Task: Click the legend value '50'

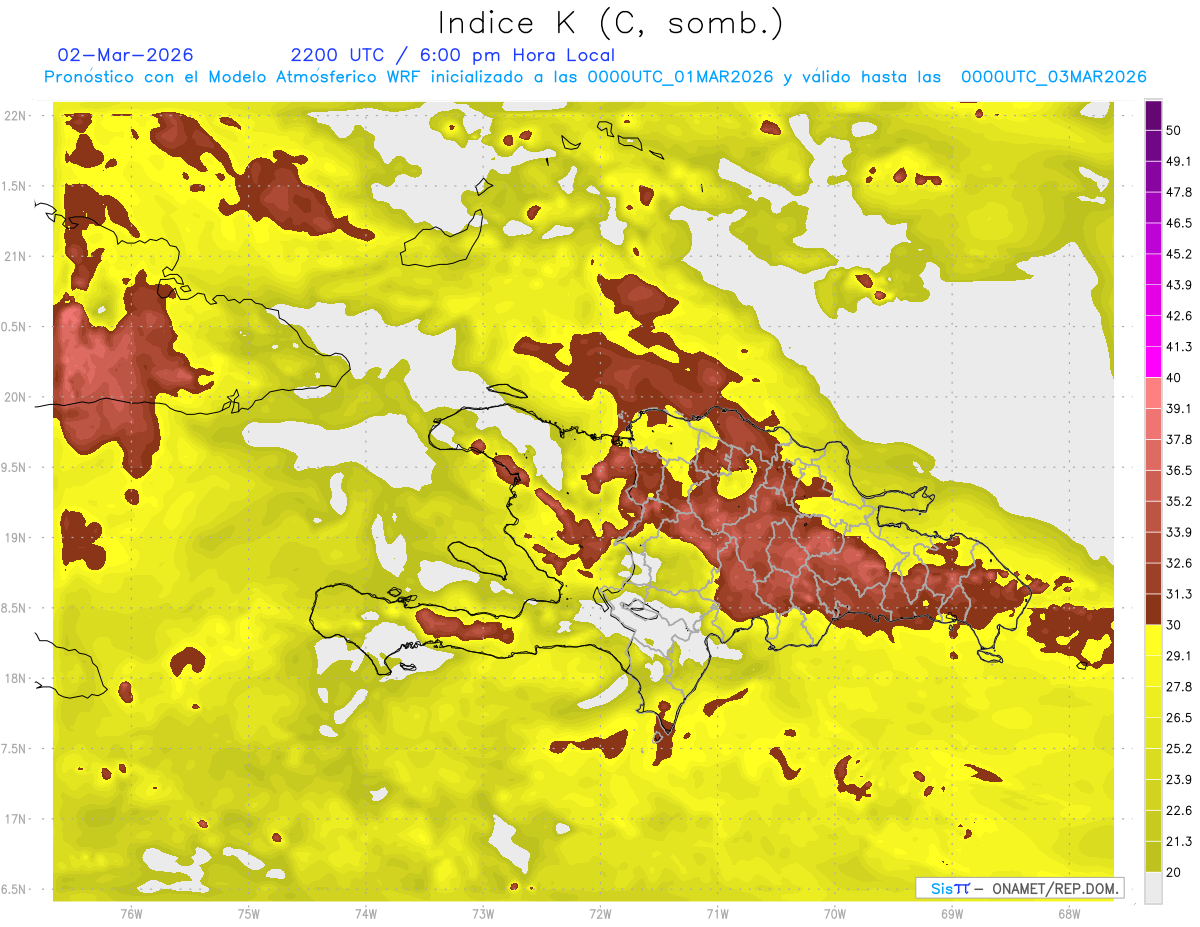Action: [1176, 130]
